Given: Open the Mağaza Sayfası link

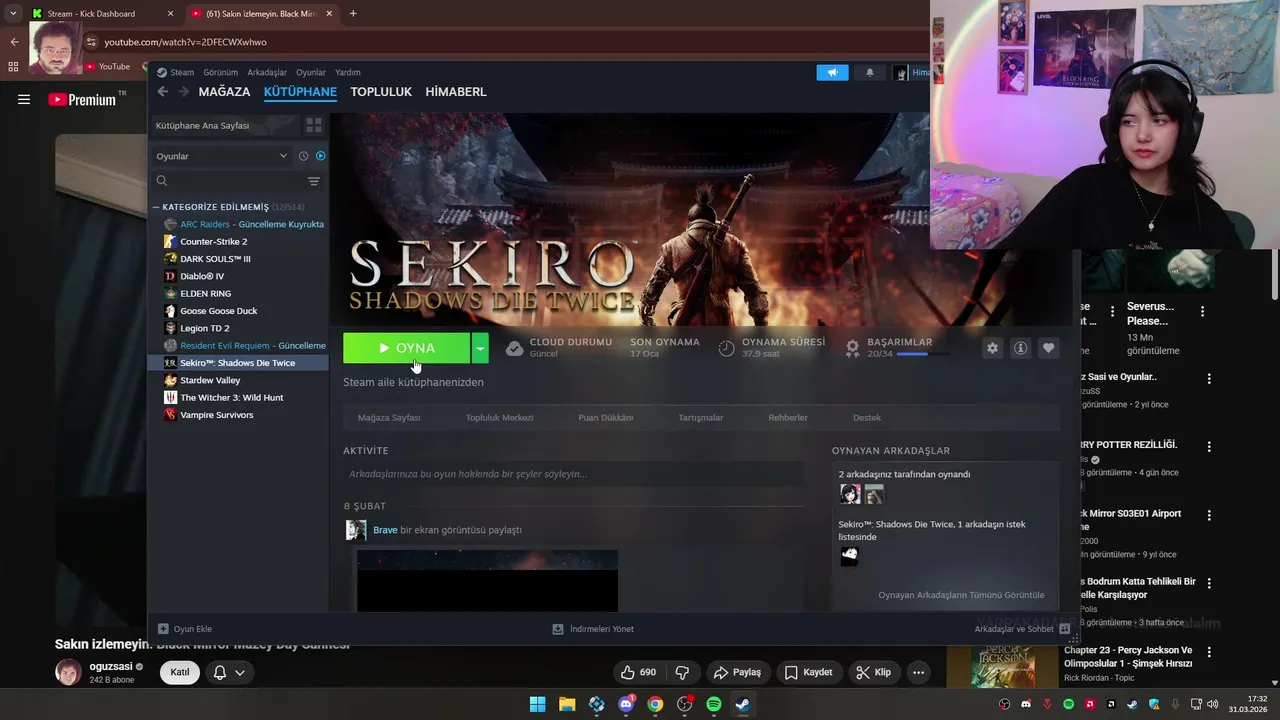Looking at the screenshot, I should (389, 417).
